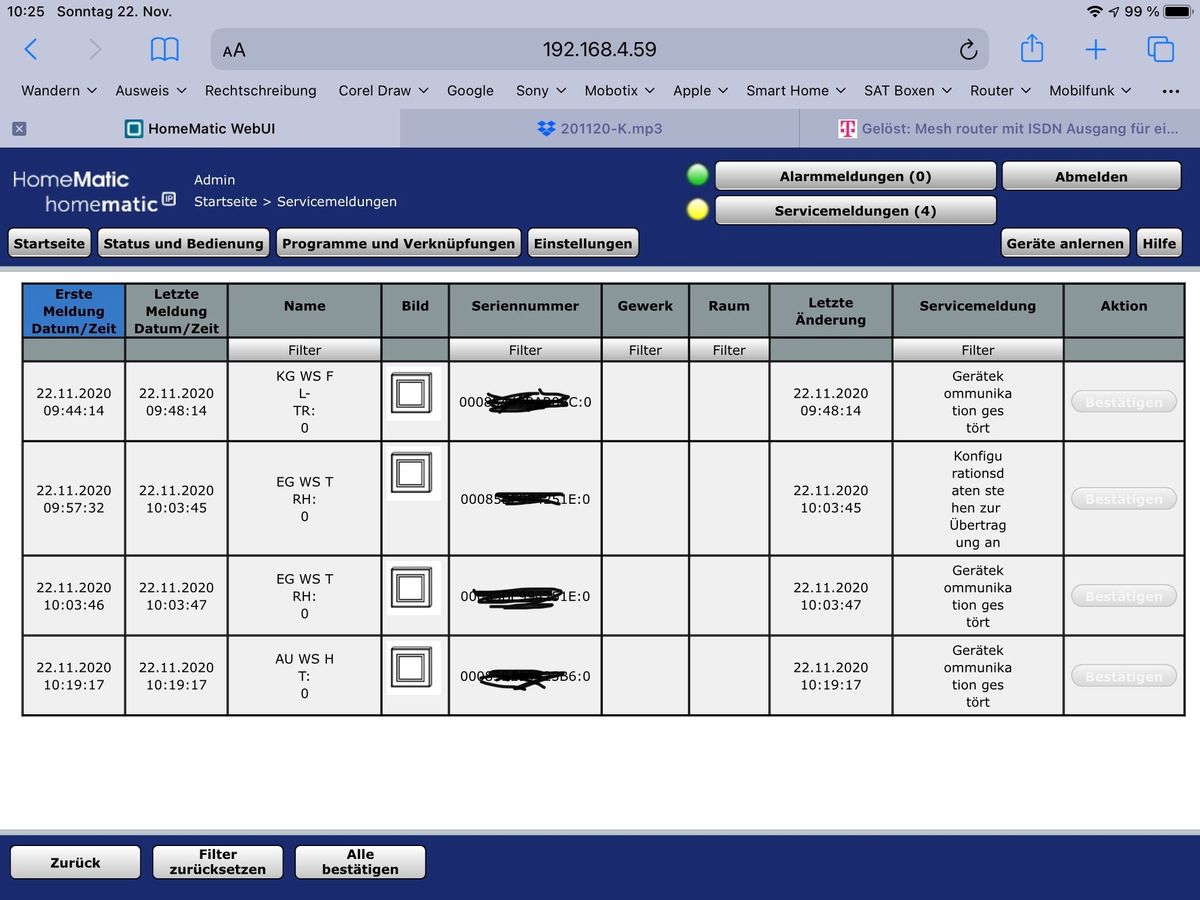Sort by Letzte Meldung Datum/Zeit header
The image size is (1200, 900).
pos(176,311)
